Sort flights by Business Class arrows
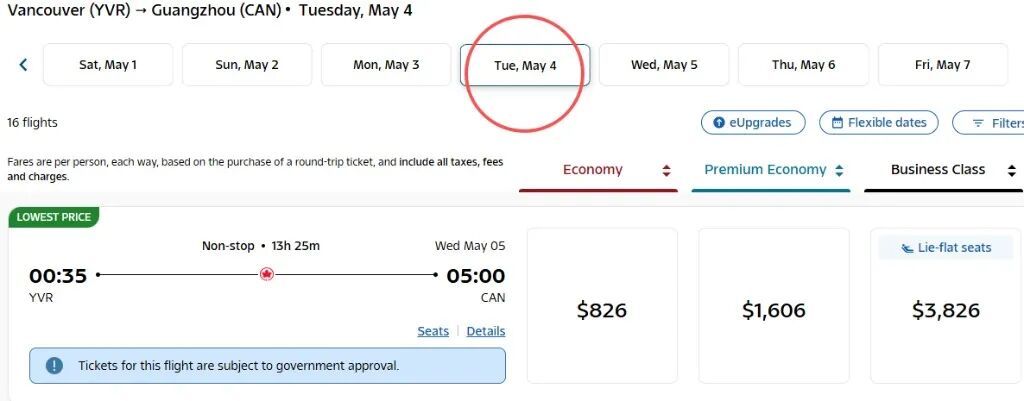 coord(1011,170)
